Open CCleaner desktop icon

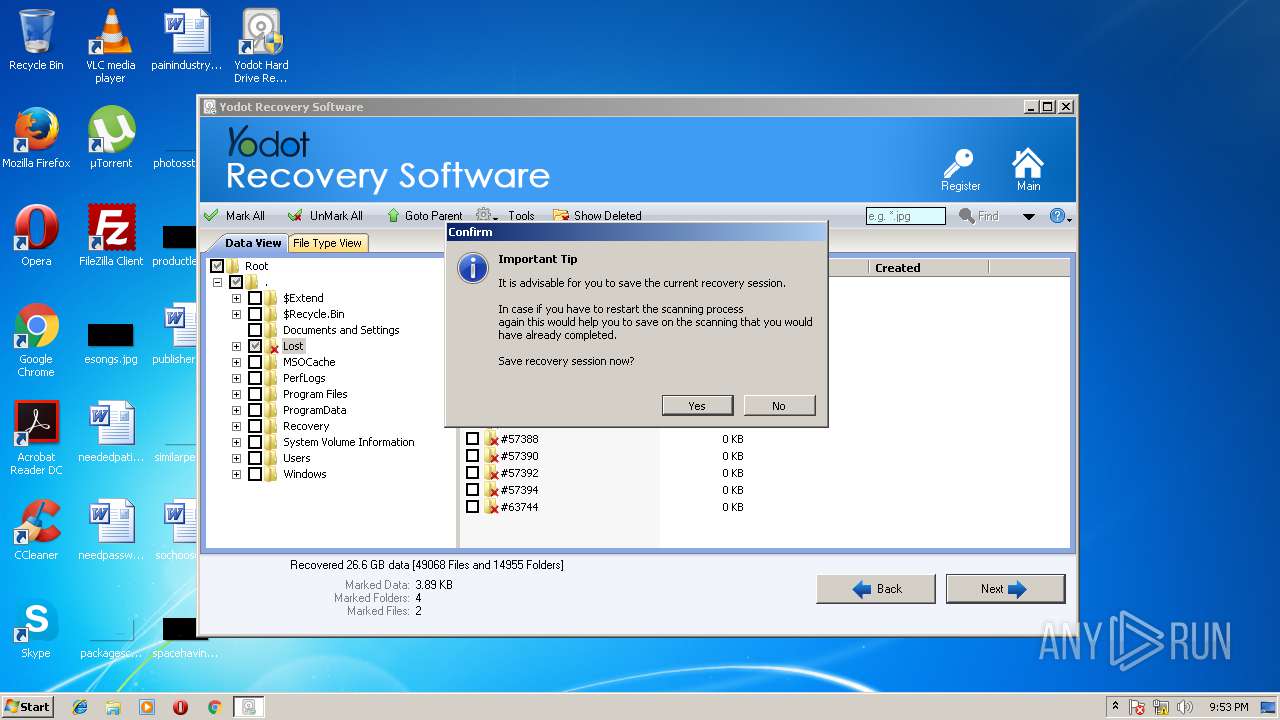tap(36, 530)
